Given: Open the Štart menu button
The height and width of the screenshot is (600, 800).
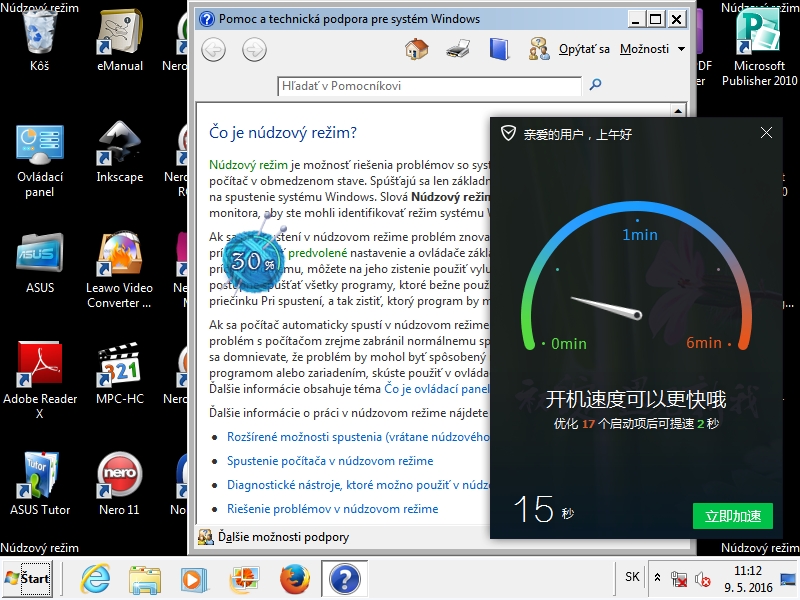Looking at the screenshot, I should coord(27,579).
